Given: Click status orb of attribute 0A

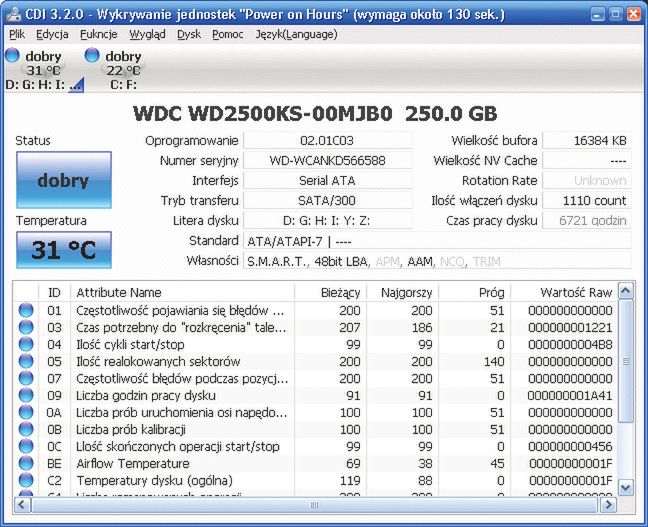Looking at the screenshot, I should pyautogui.click(x=26, y=412).
